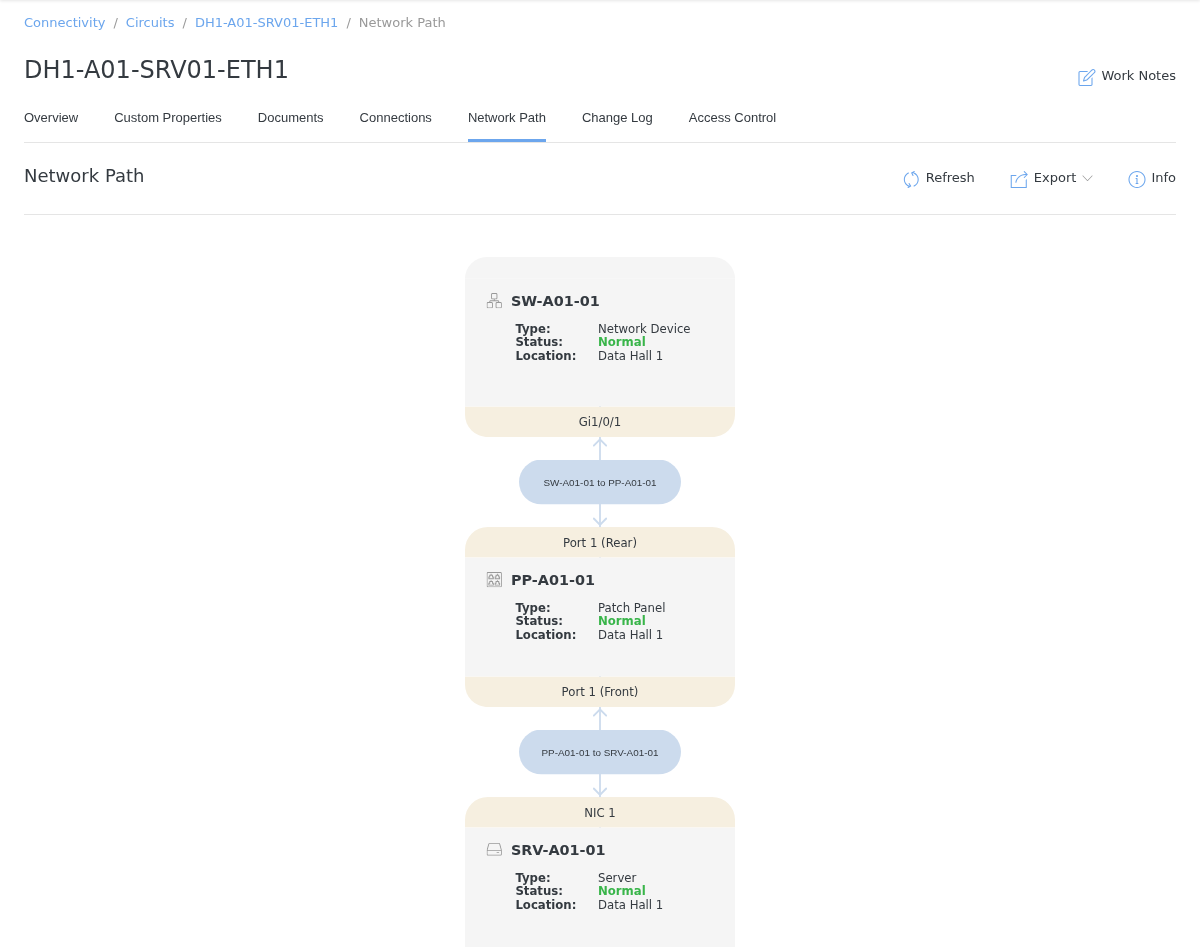Viewport: 1200px width, 952px height.
Task: Click the Refresh button label
Action: tap(950, 178)
